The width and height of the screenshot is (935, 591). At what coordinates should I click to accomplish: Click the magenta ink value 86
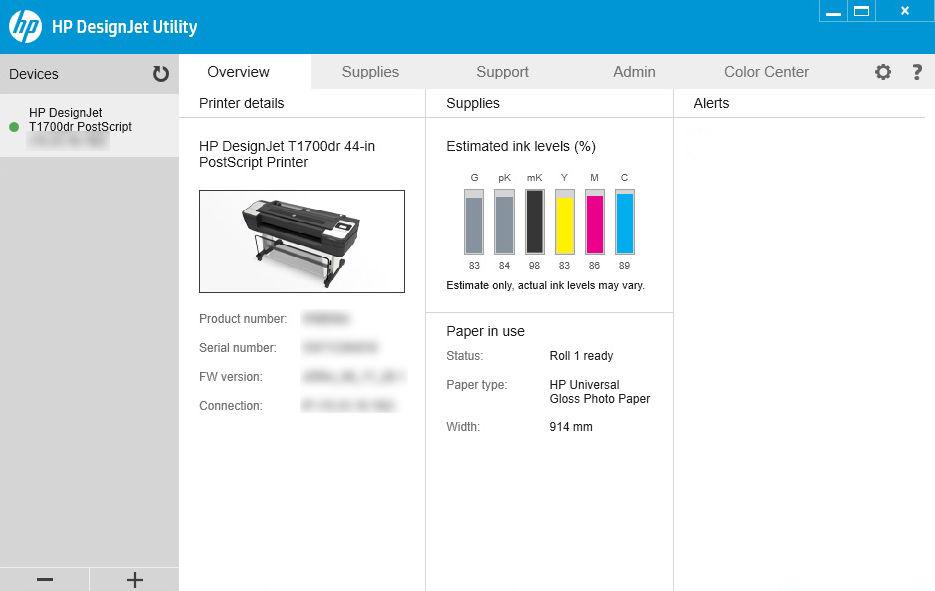(x=595, y=265)
